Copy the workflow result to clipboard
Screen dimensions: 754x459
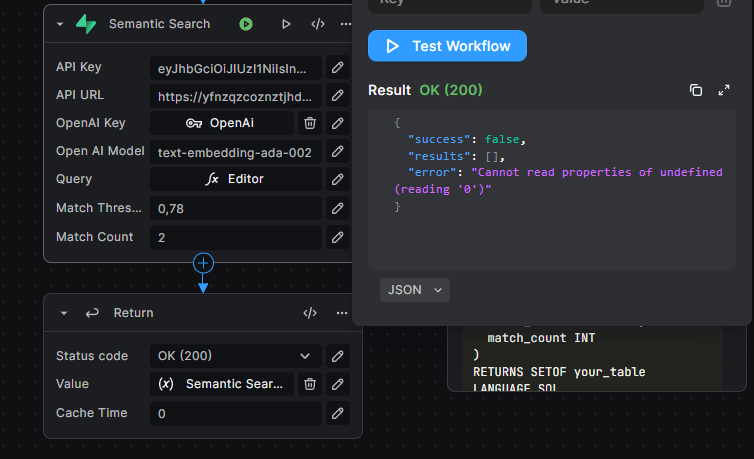pyautogui.click(x=696, y=90)
